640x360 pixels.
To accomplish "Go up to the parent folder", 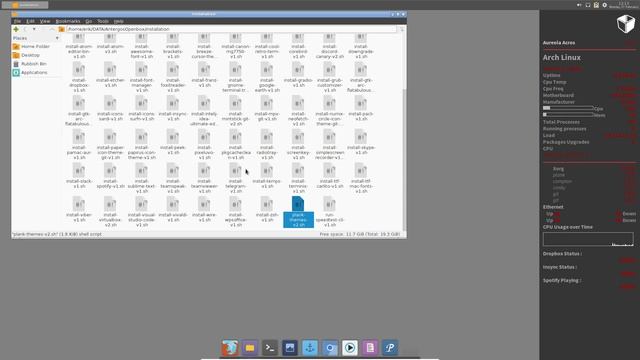I will (52, 29).
